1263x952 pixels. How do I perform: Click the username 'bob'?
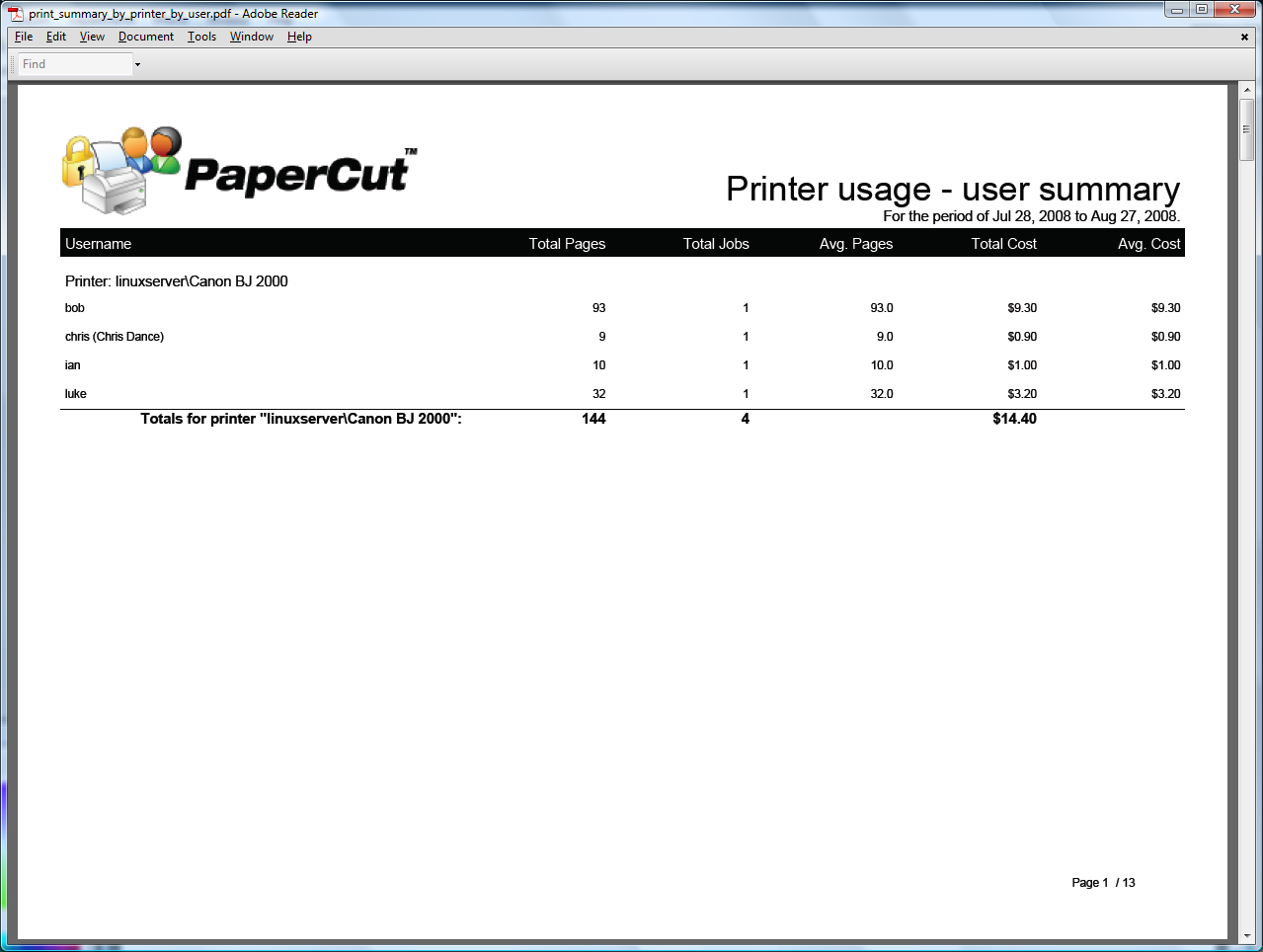tap(75, 308)
